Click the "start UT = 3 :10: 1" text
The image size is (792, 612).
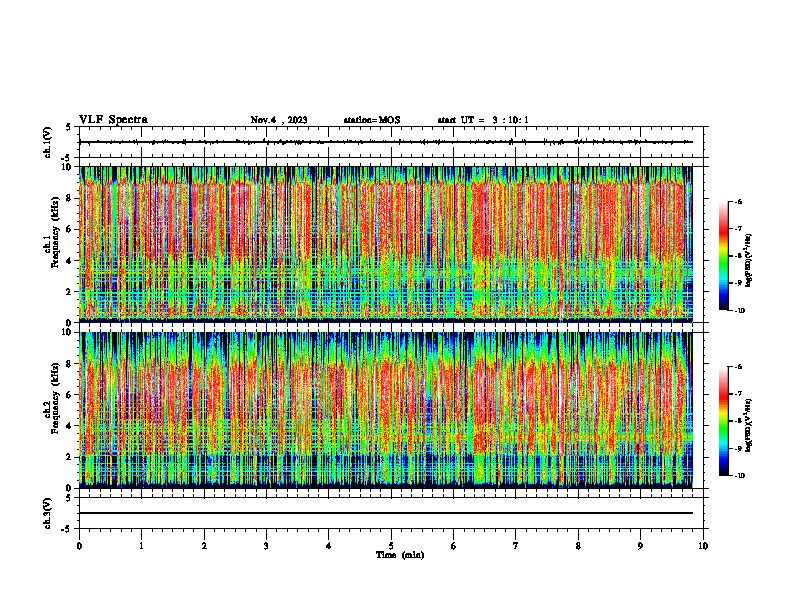coord(483,120)
